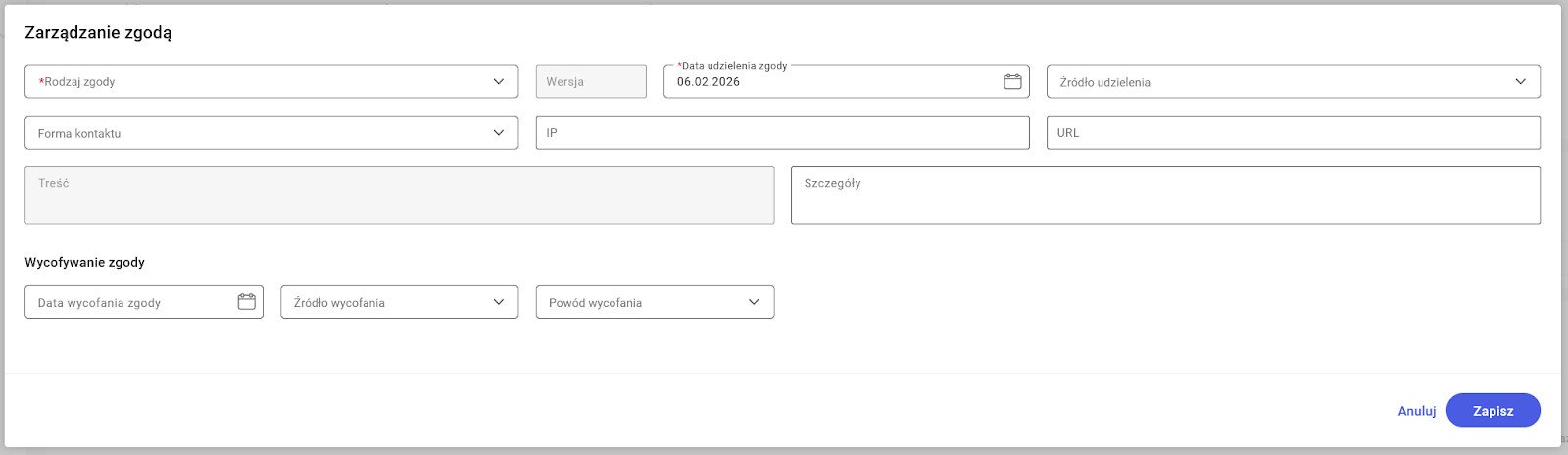Viewport: 1568px width, 455px height.
Task: Click the Anuluj link to cancel
Action: pos(1416,411)
